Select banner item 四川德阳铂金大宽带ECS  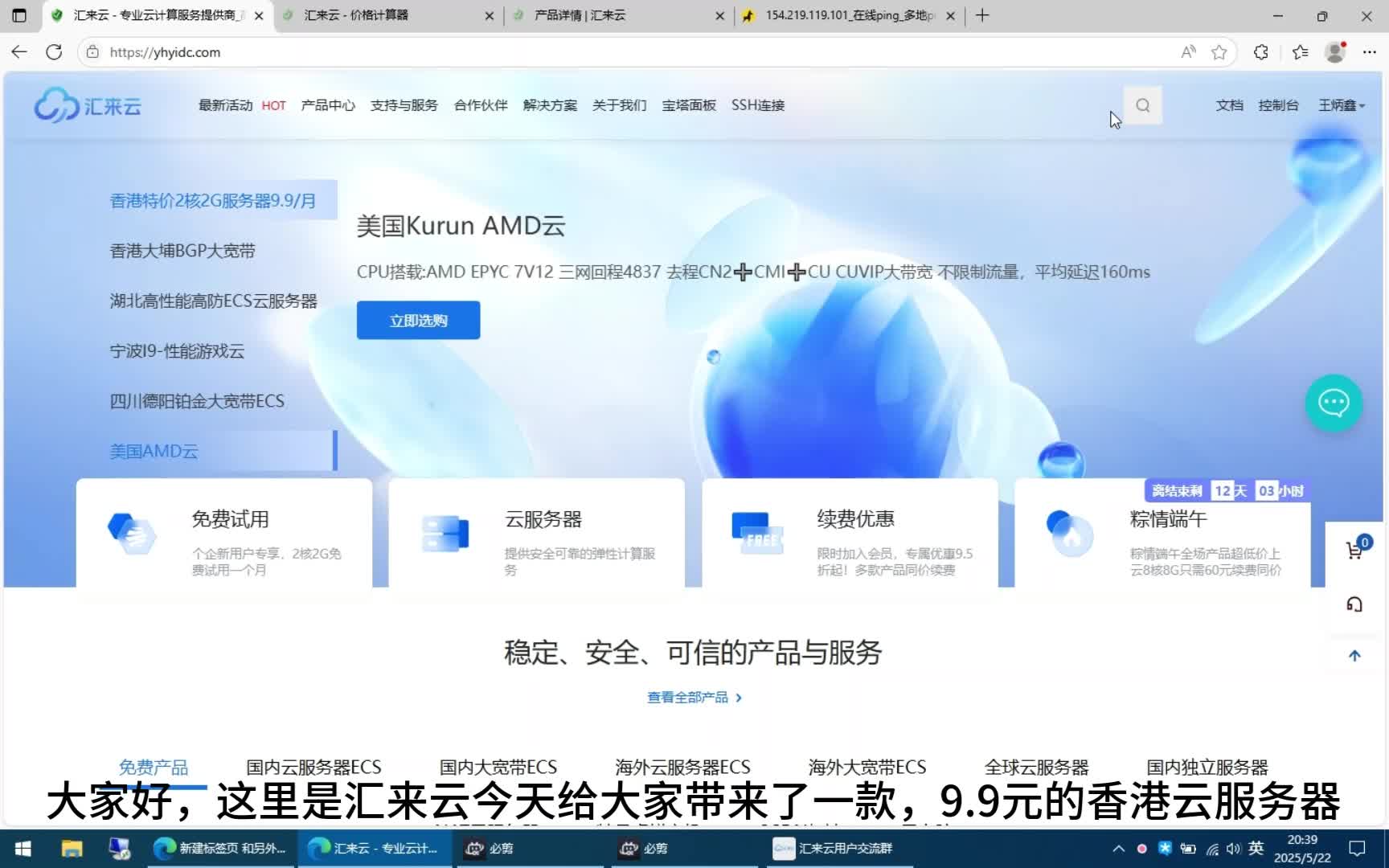197,401
